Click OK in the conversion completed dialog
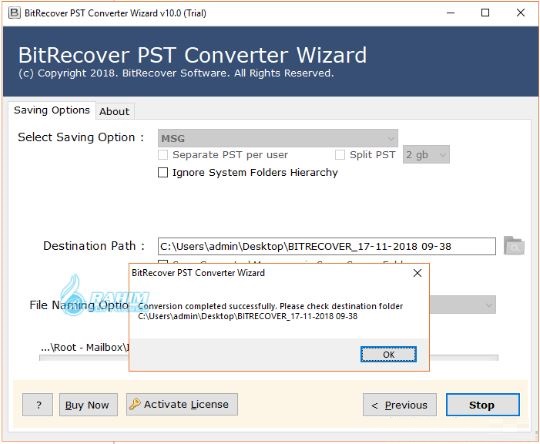The height and width of the screenshot is (444, 540). (x=388, y=354)
